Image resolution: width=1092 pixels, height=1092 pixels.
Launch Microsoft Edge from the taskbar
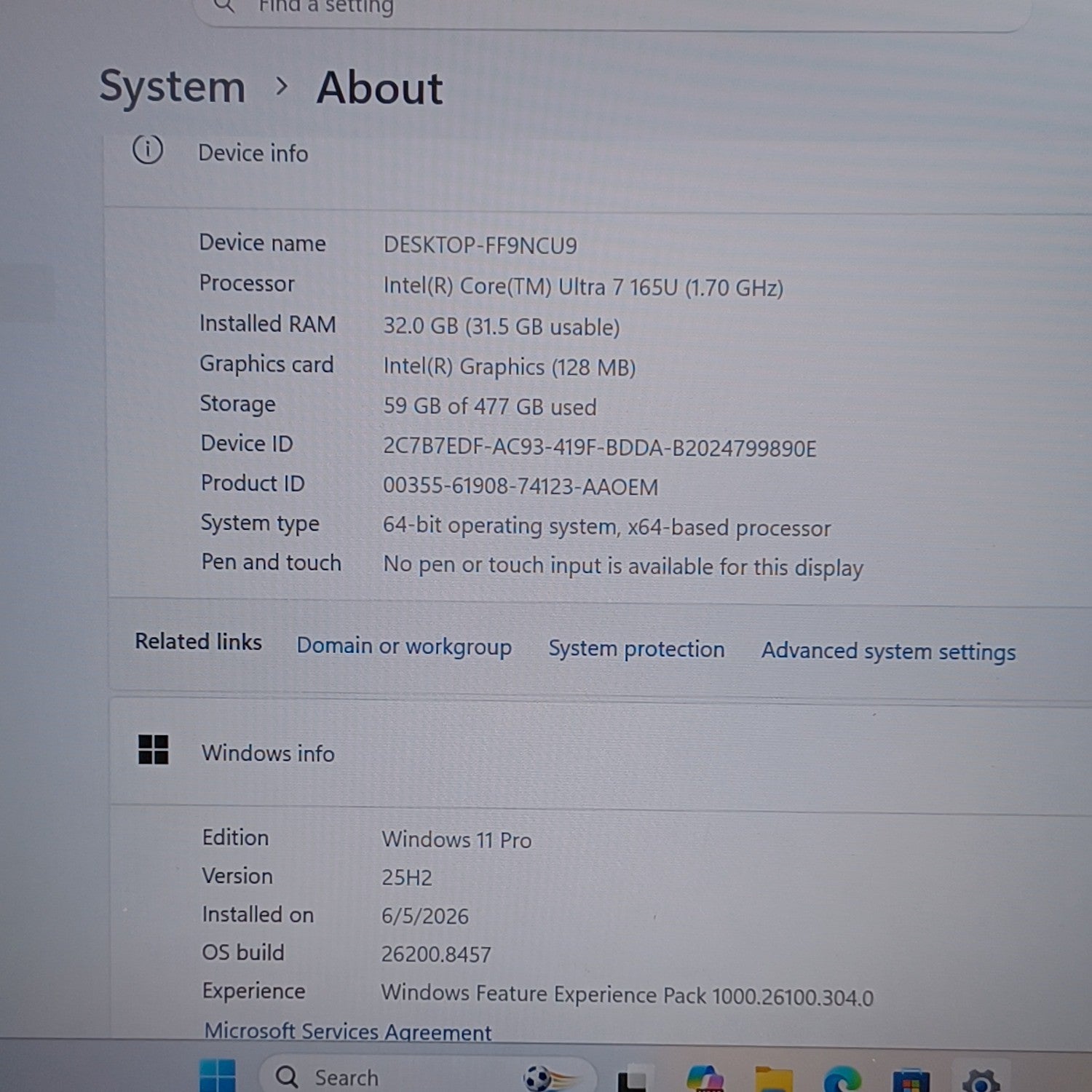tap(842, 1079)
